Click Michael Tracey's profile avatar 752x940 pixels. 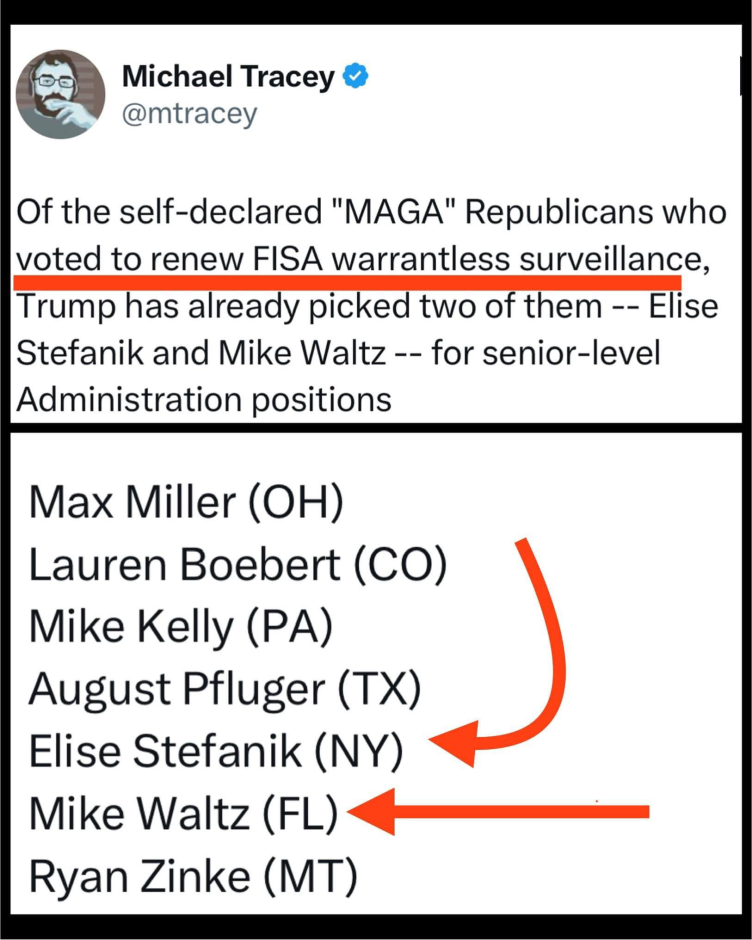(61, 94)
